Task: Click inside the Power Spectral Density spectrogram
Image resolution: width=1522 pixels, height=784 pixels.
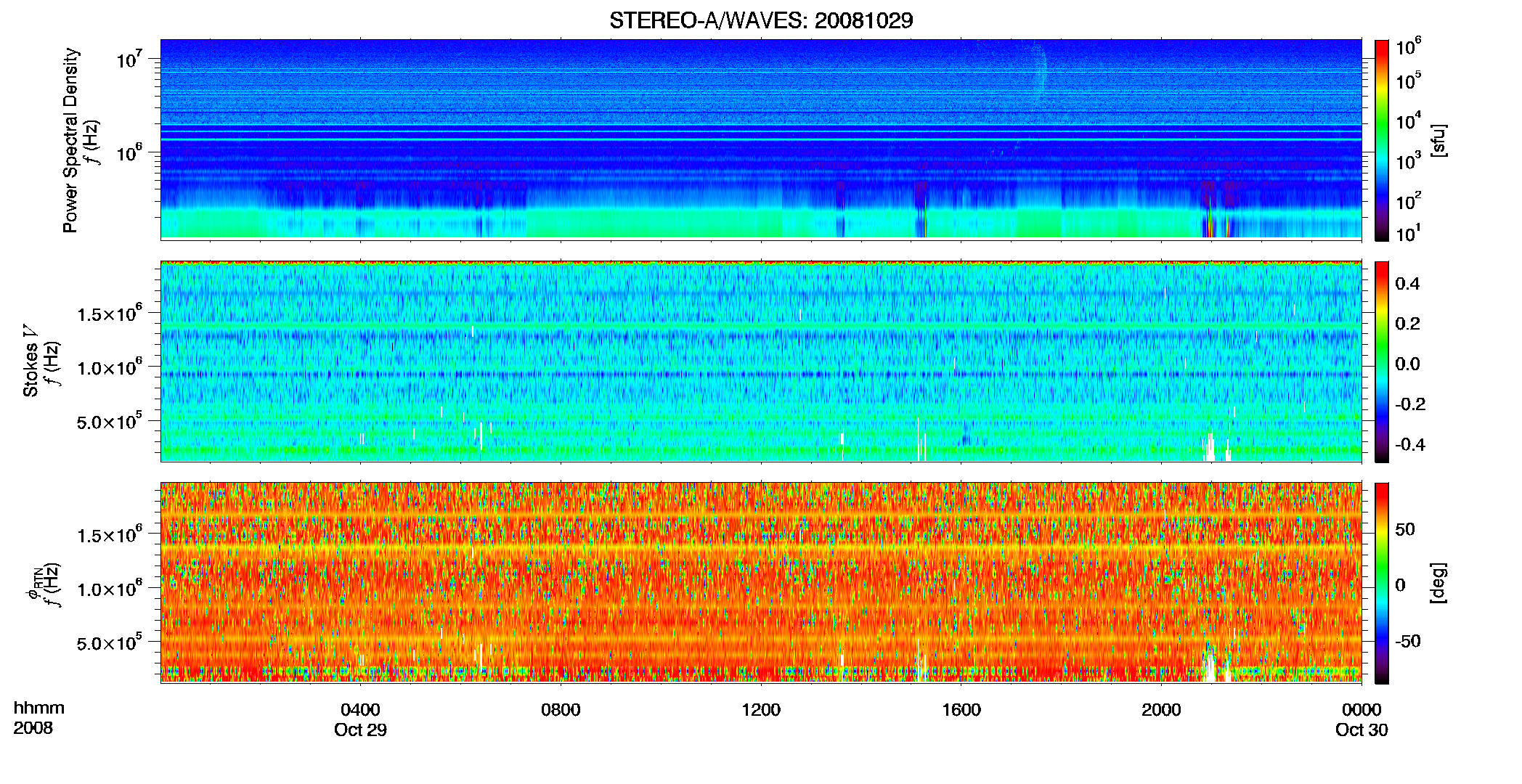Action: (761, 139)
